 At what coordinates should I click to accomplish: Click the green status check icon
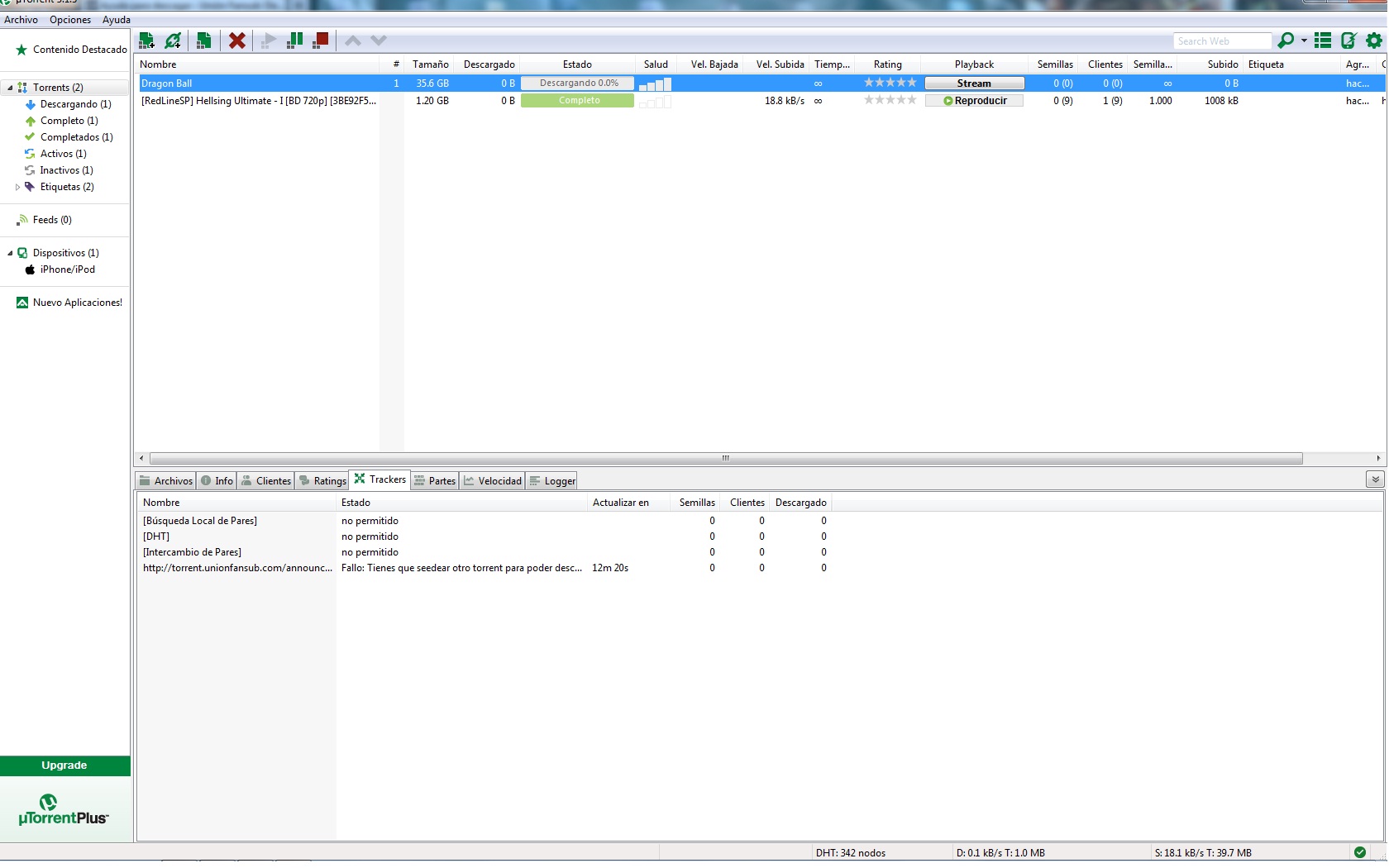click(x=1360, y=852)
